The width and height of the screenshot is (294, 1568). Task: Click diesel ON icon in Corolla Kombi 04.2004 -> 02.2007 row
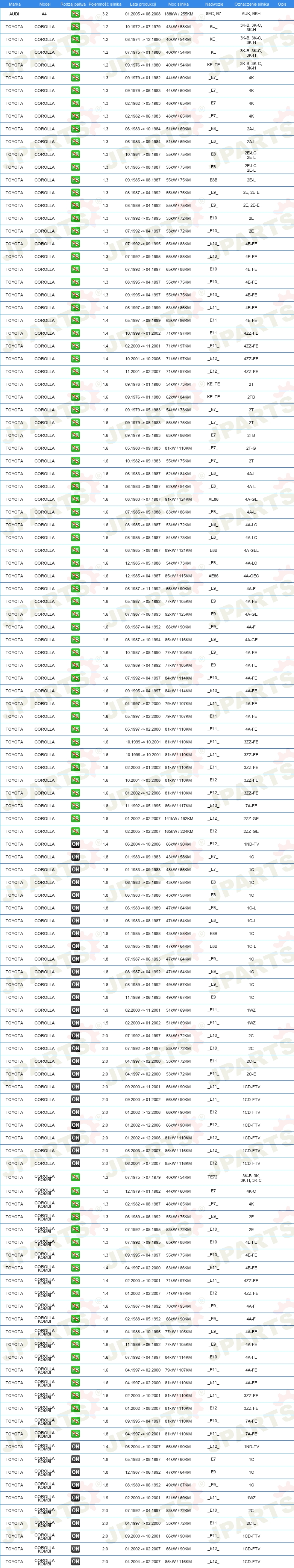tap(76, 1561)
